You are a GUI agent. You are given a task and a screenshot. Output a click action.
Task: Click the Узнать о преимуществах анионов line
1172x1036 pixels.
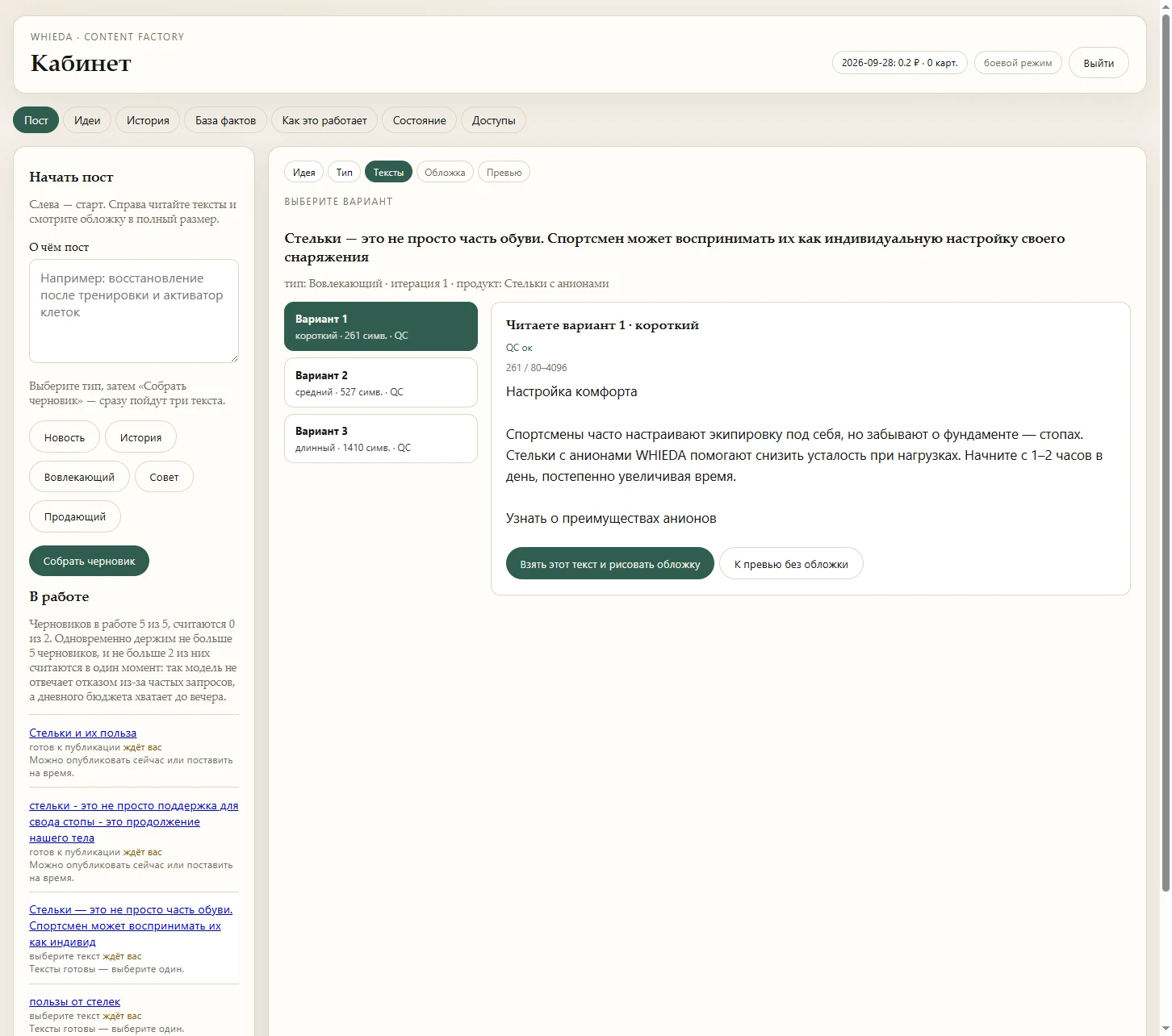tap(611, 518)
